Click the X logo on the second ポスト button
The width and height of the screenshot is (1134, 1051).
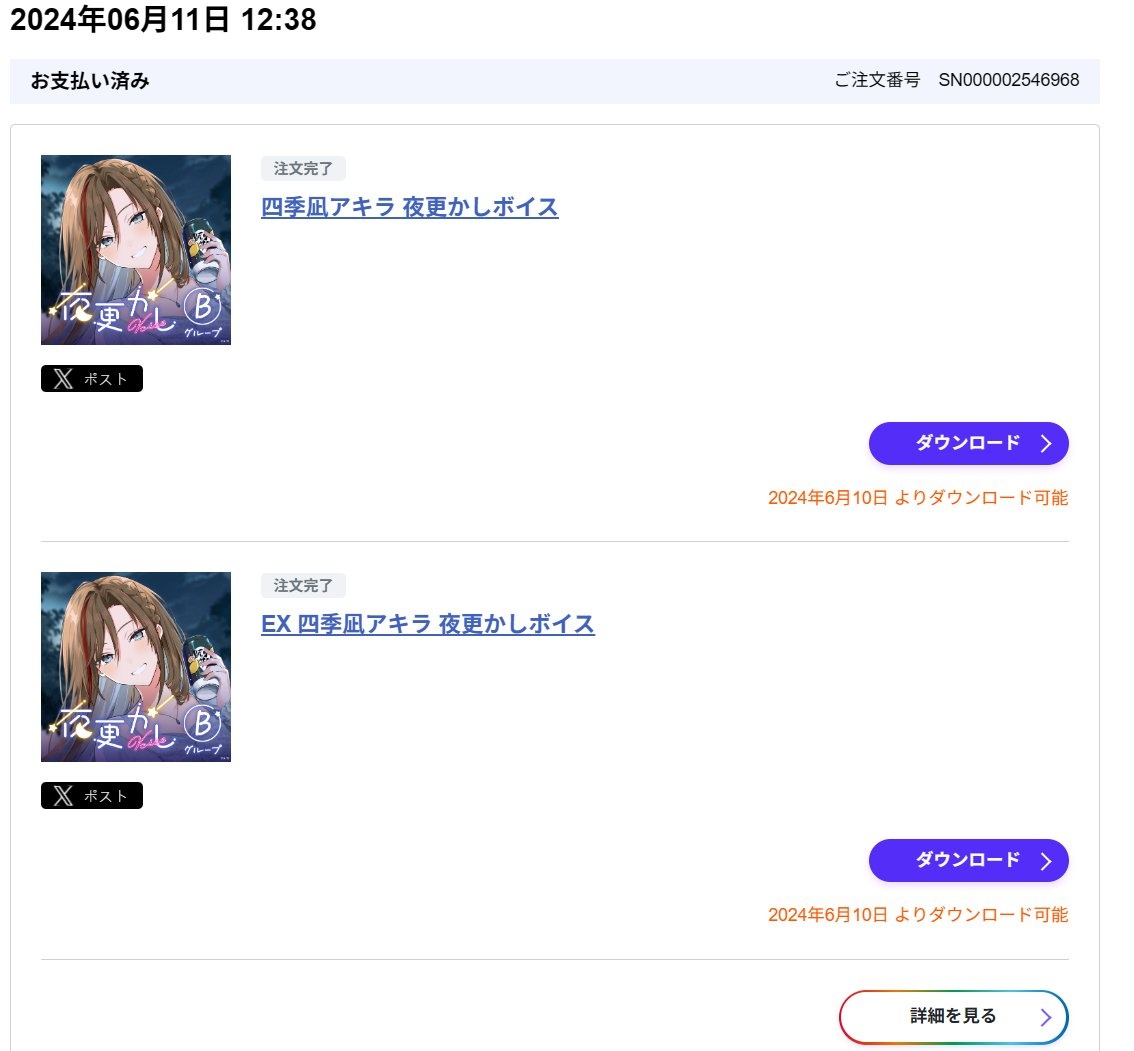pyautogui.click(x=63, y=796)
